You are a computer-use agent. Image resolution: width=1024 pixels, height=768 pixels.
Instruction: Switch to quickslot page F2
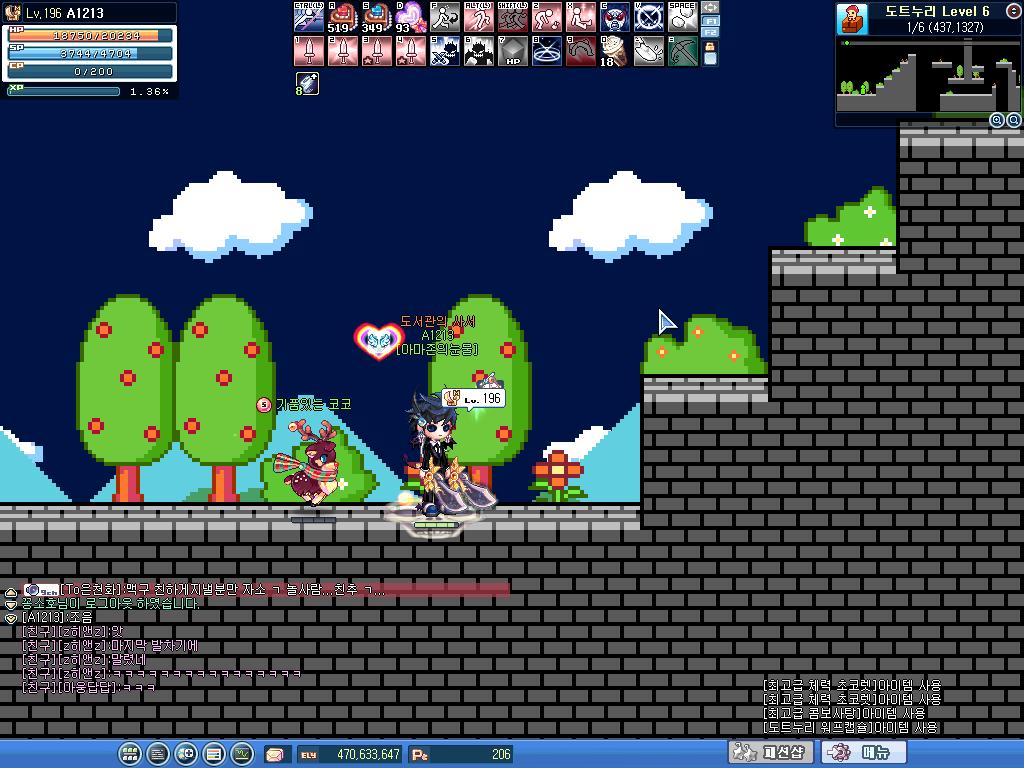click(710, 31)
